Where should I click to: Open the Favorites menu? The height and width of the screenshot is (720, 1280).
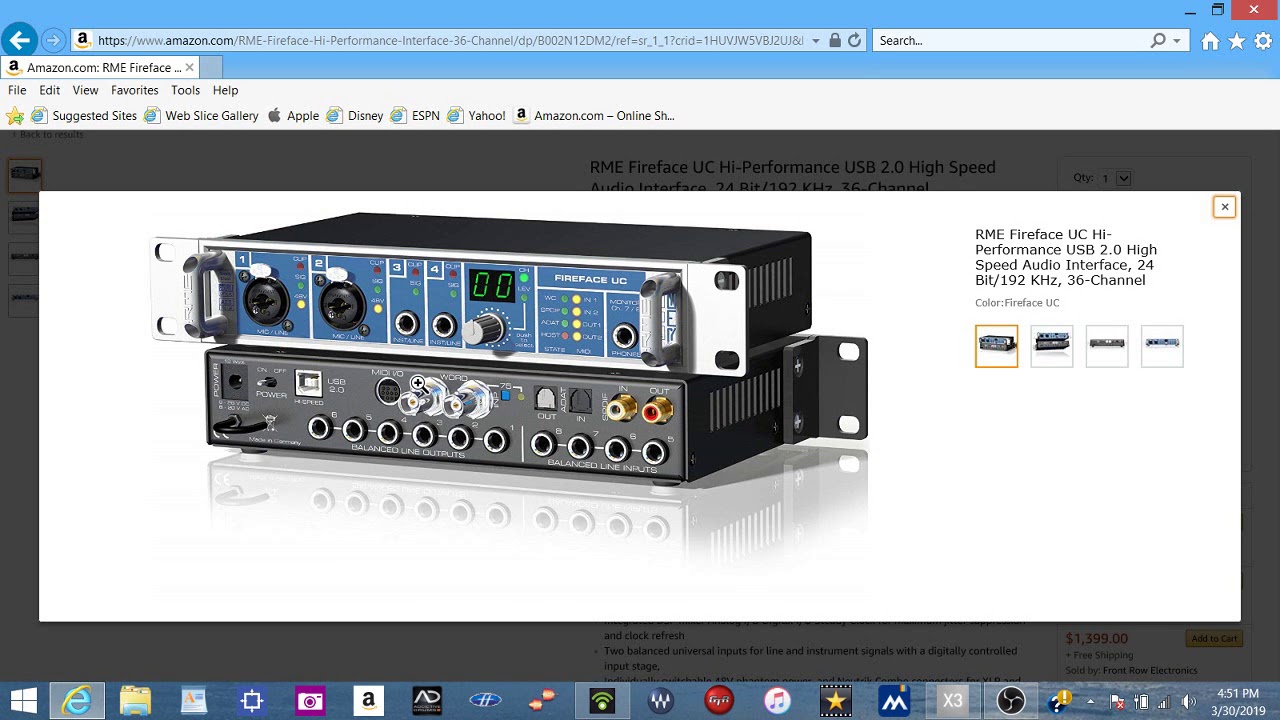point(134,90)
